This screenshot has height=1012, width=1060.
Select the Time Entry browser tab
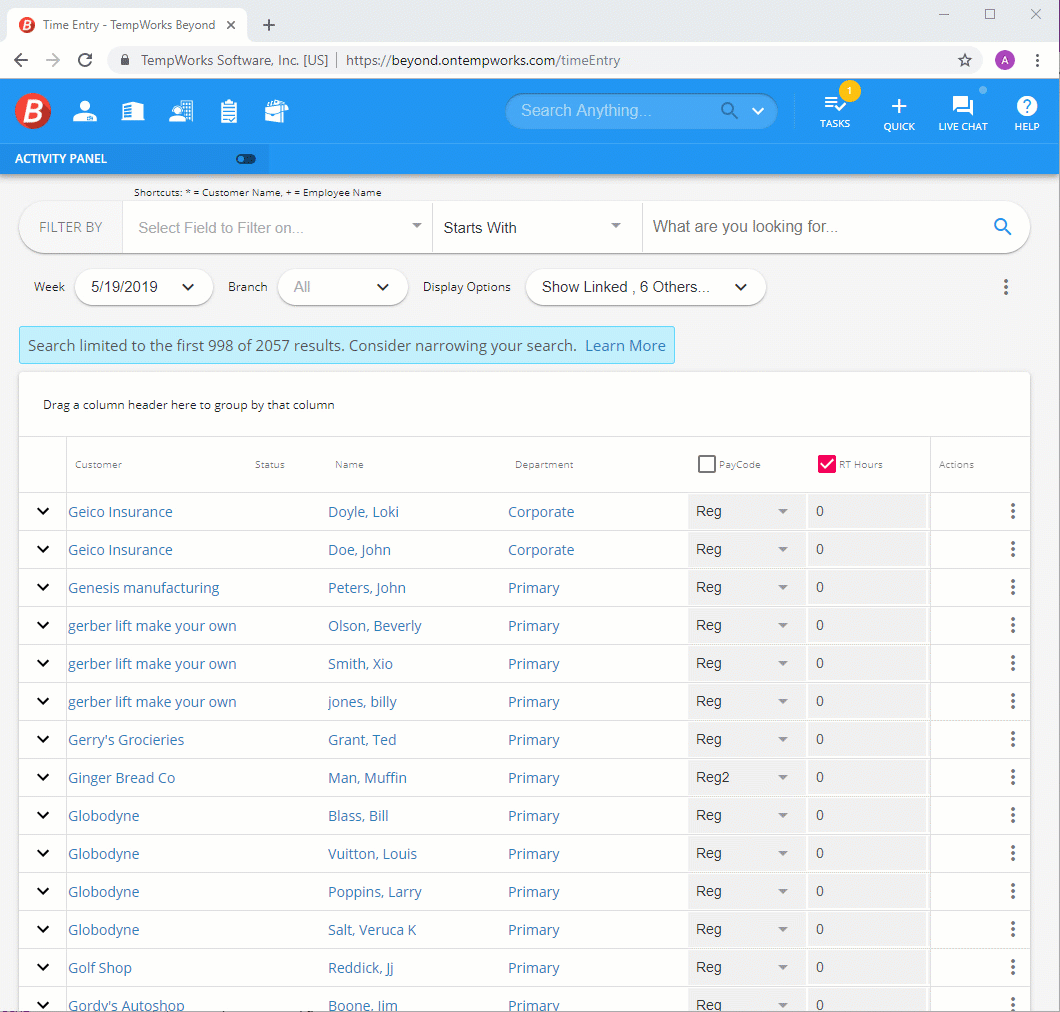[x=127, y=25]
